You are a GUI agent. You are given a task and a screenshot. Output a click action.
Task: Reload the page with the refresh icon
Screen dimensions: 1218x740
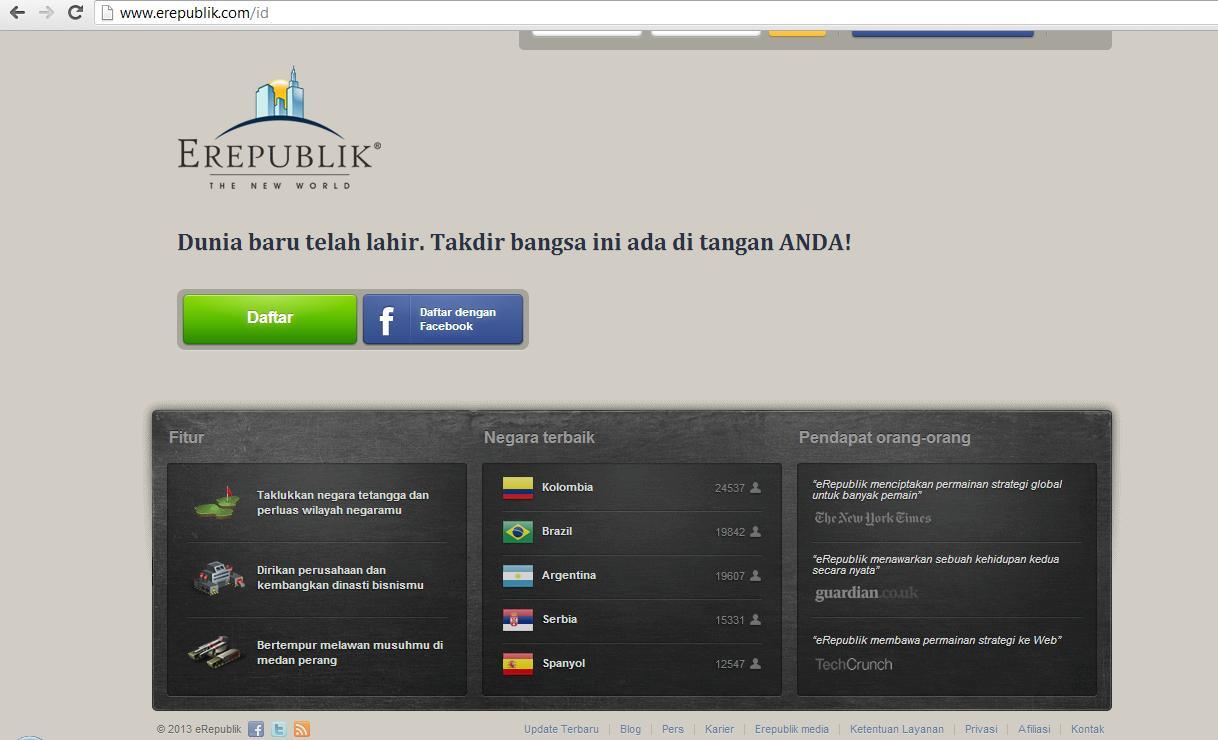(75, 13)
